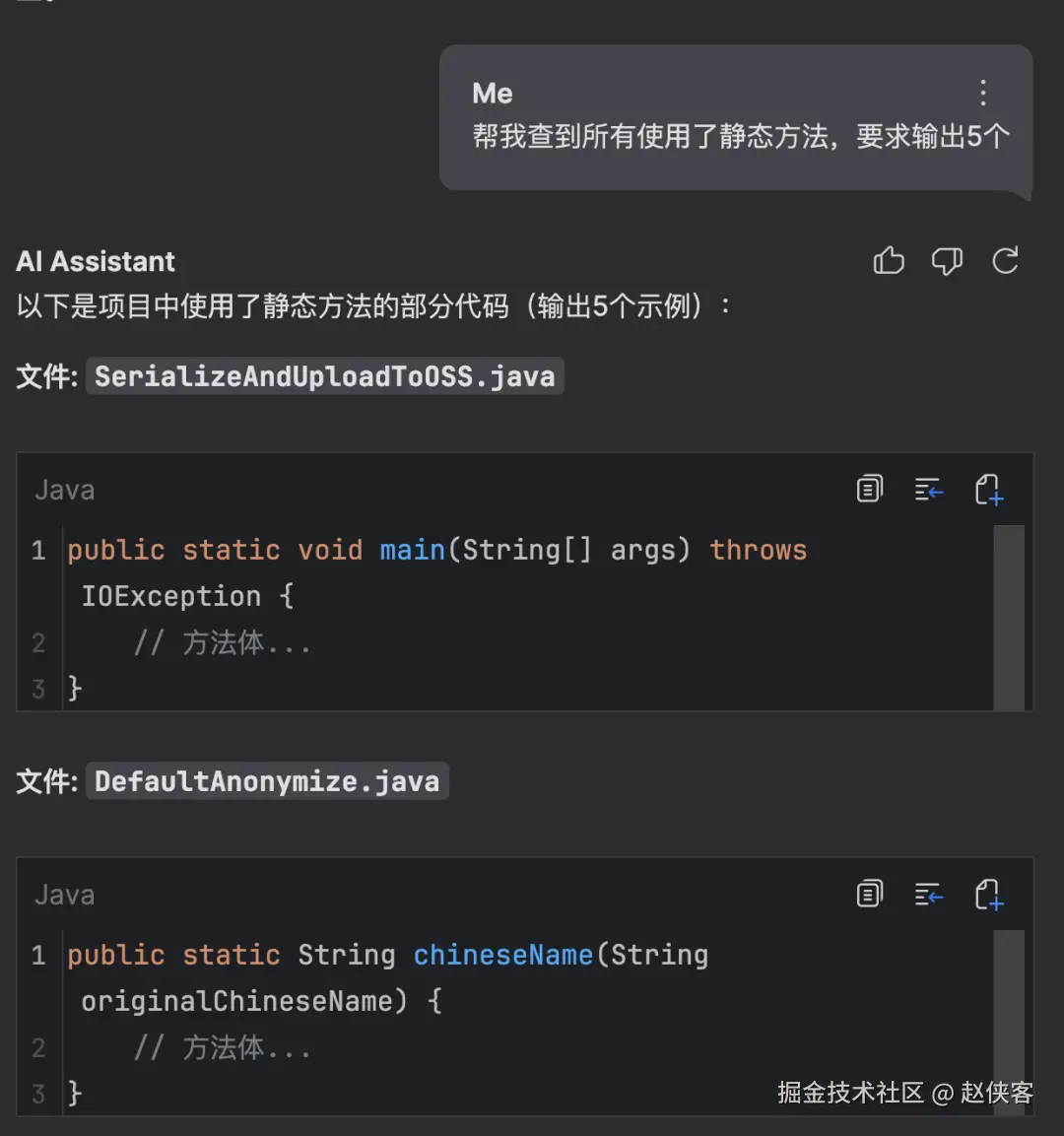Insert first snippet at caret
Screen dimensions: 1064x1136
(x=928, y=489)
